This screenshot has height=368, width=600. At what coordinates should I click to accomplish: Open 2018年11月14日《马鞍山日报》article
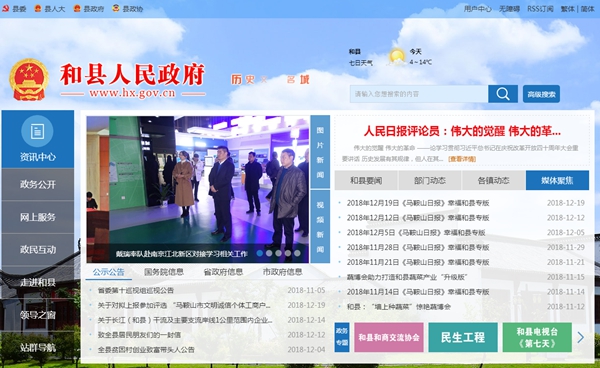pyautogui.click(x=418, y=292)
